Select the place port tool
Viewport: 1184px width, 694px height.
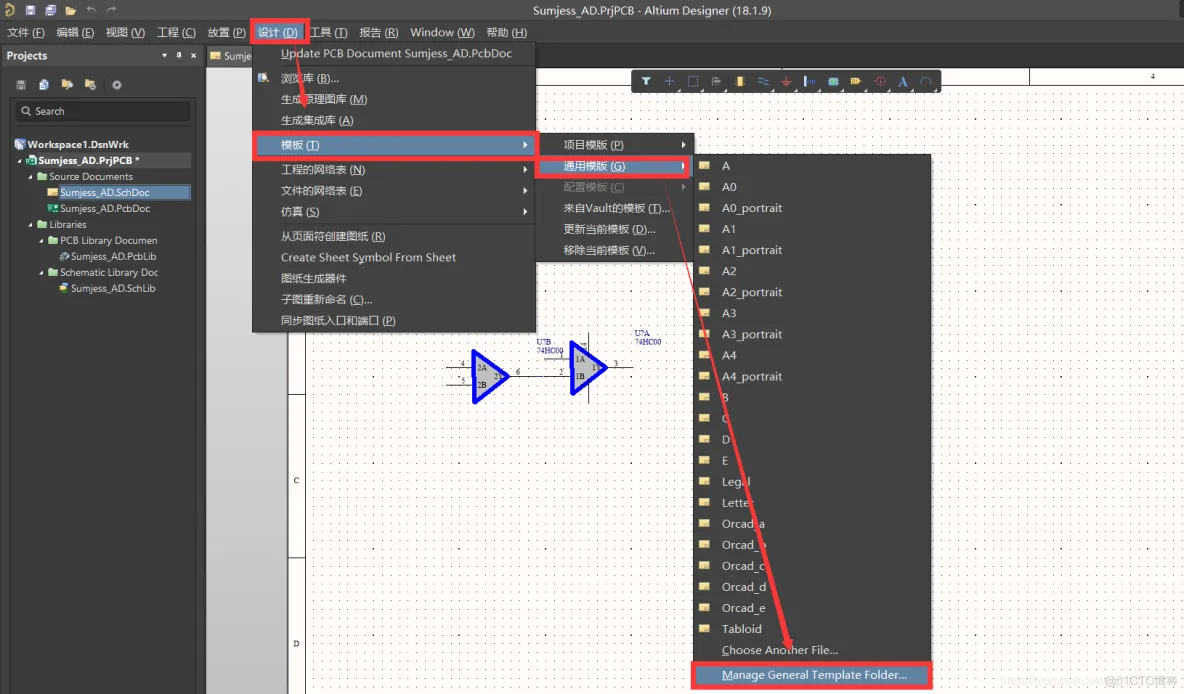(856, 81)
